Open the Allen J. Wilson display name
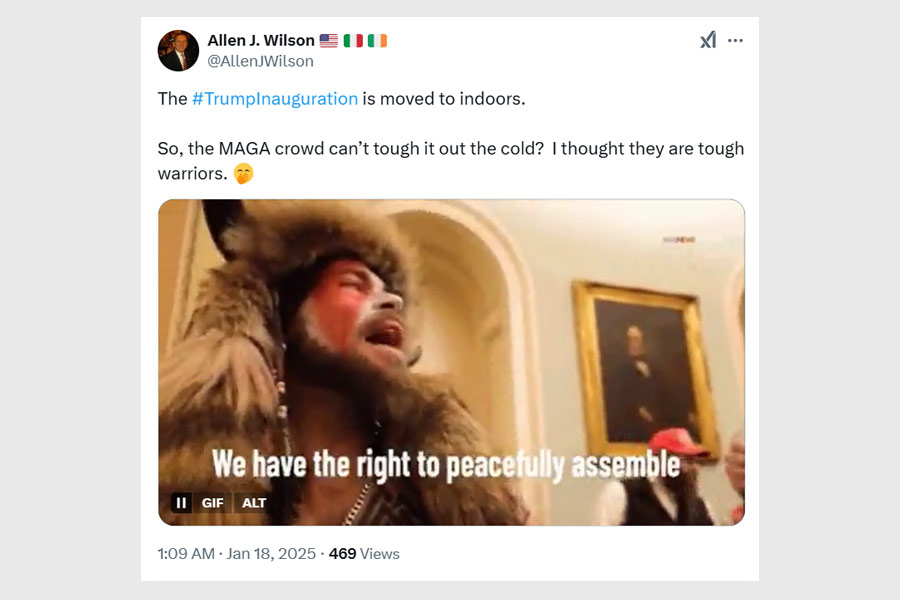Screen dimensions: 900x600 click(260, 40)
